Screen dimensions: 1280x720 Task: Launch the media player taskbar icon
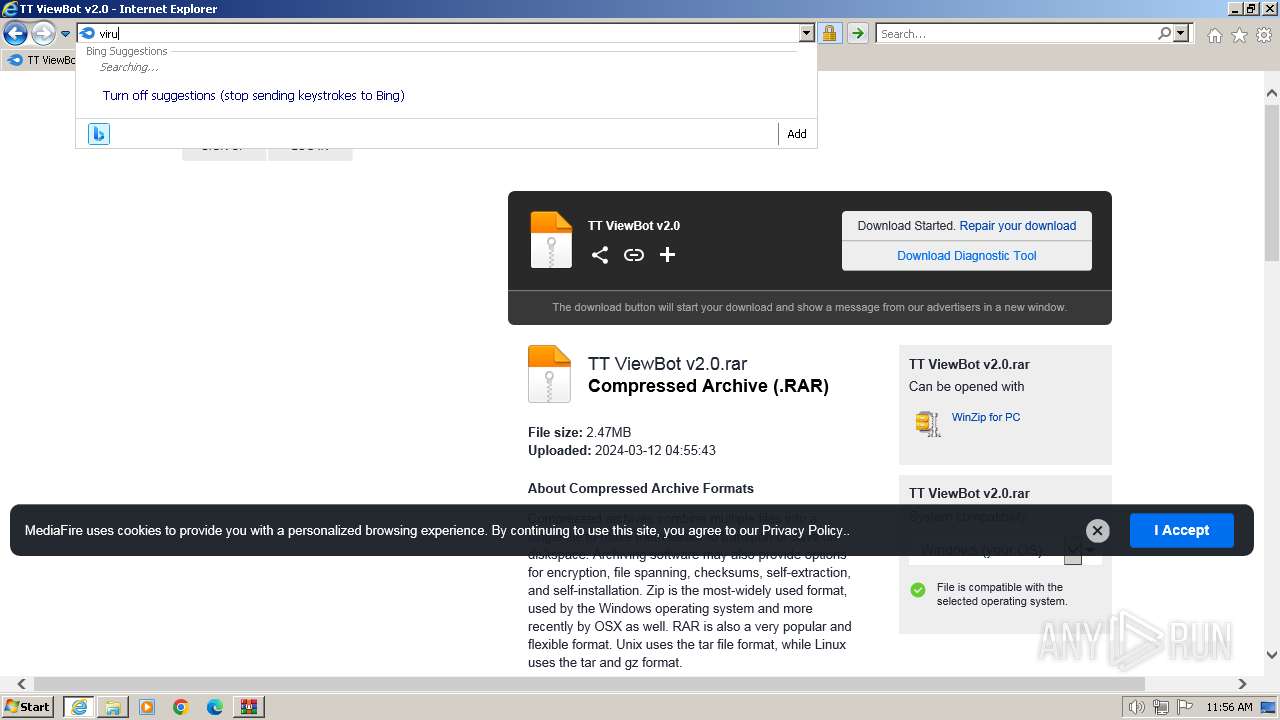(147, 707)
